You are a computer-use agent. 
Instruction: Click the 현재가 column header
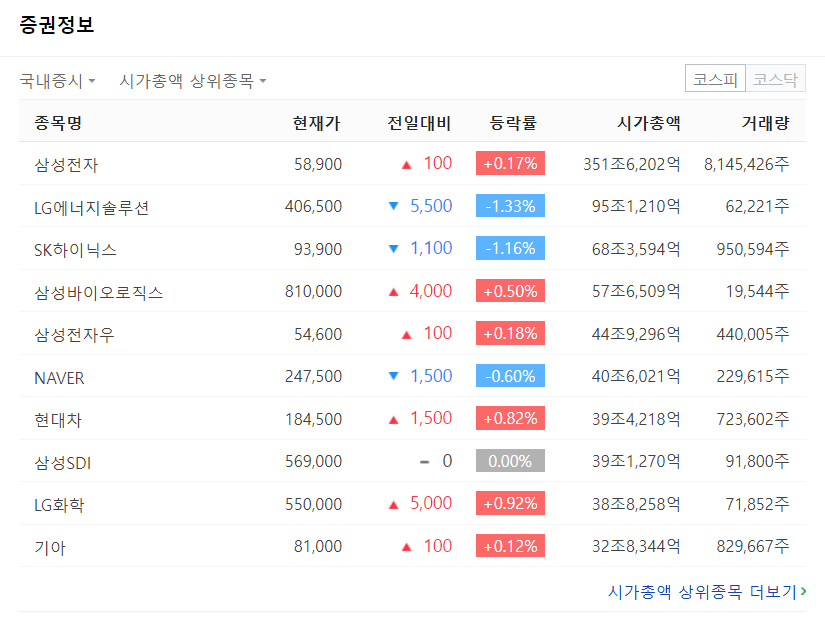coord(317,123)
